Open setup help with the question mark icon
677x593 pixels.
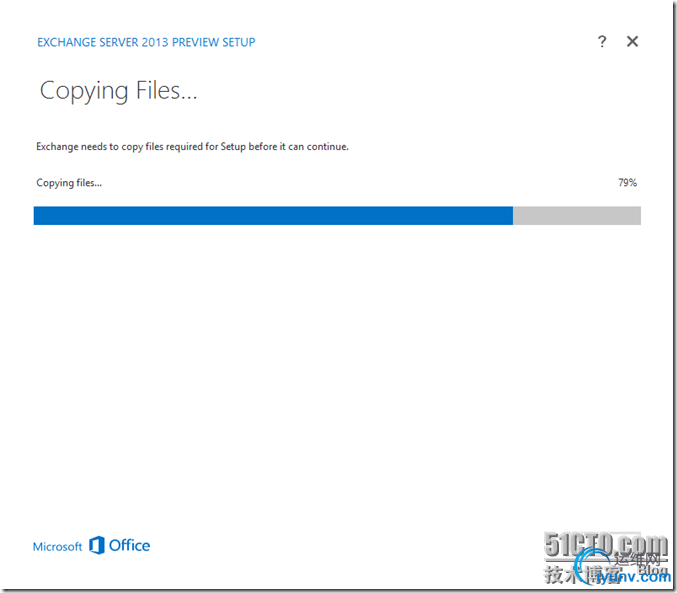click(602, 41)
